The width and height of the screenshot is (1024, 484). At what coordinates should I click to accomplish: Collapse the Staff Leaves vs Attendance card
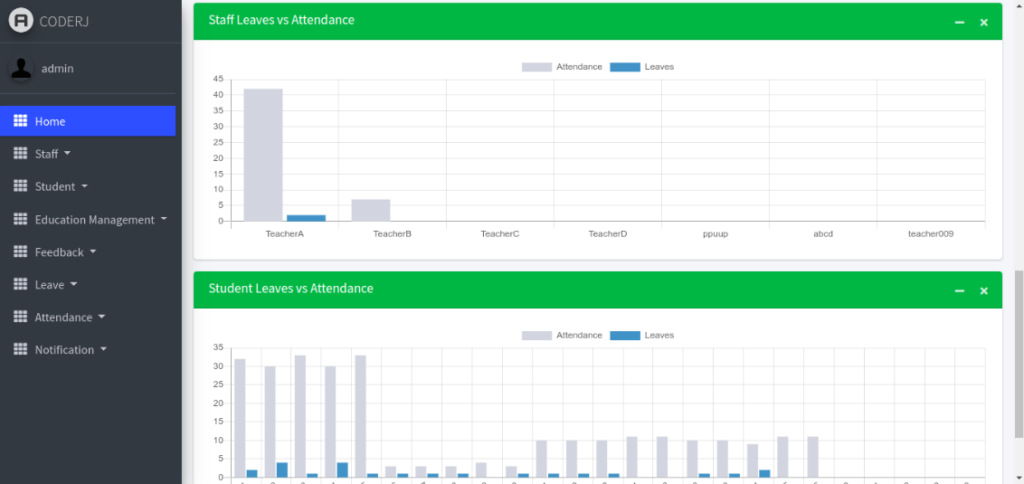click(959, 22)
